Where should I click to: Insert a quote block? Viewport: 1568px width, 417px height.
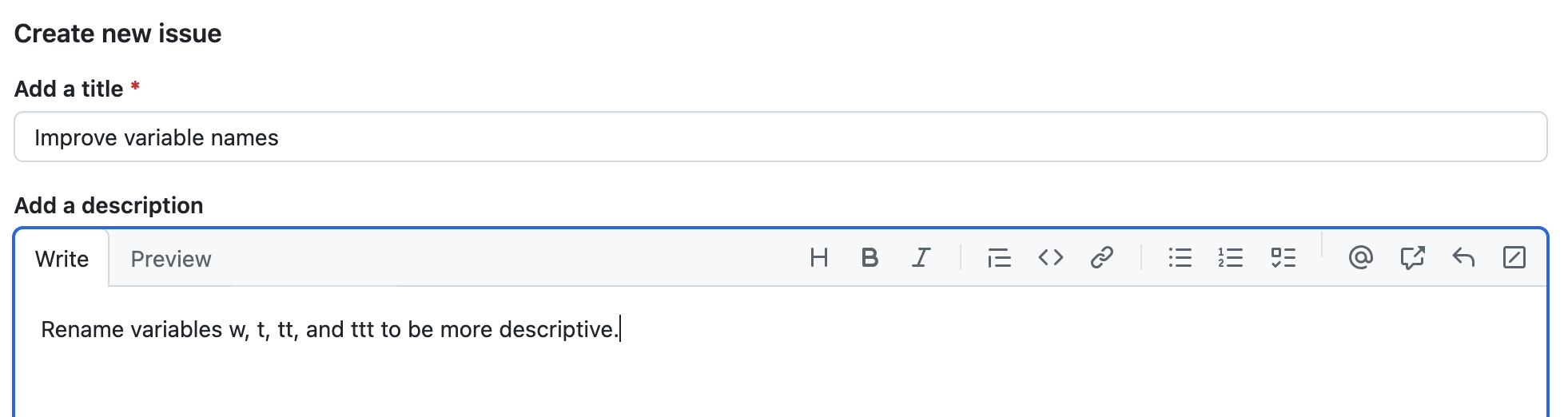[x=999, y=258]
